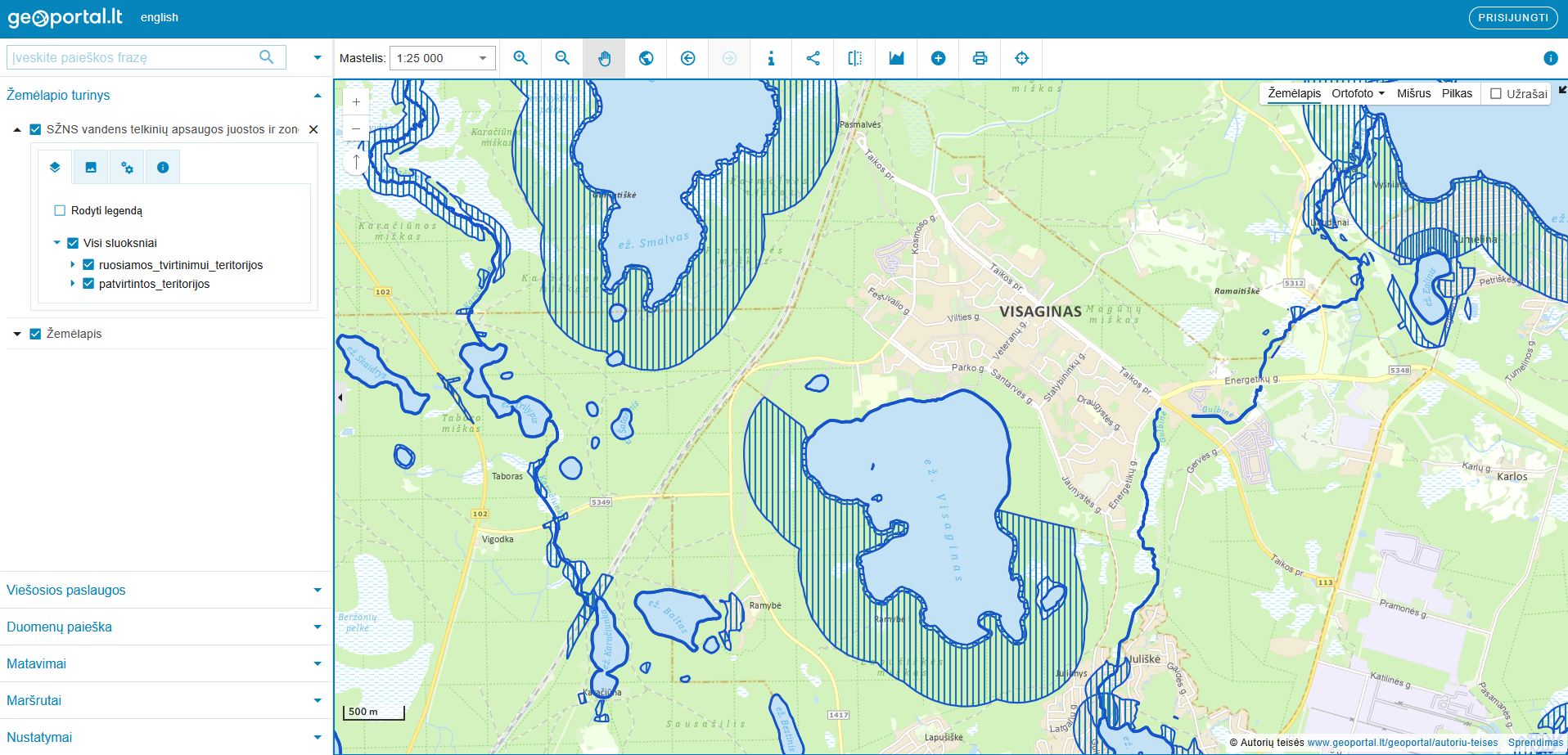1568x755 pixels.
Task: Go back to previous map extent
Action: [x=688, y=58]
